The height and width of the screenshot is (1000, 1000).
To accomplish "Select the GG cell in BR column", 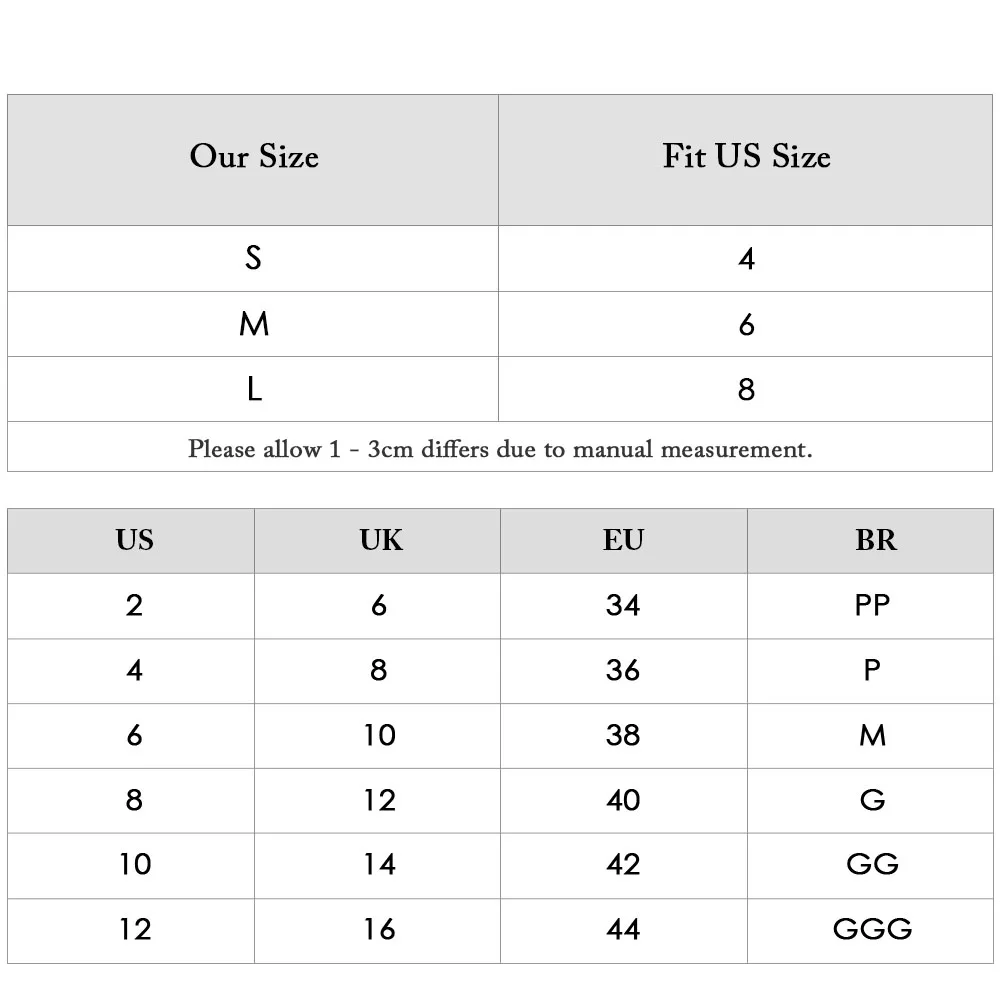I will (x=871, y=865).
